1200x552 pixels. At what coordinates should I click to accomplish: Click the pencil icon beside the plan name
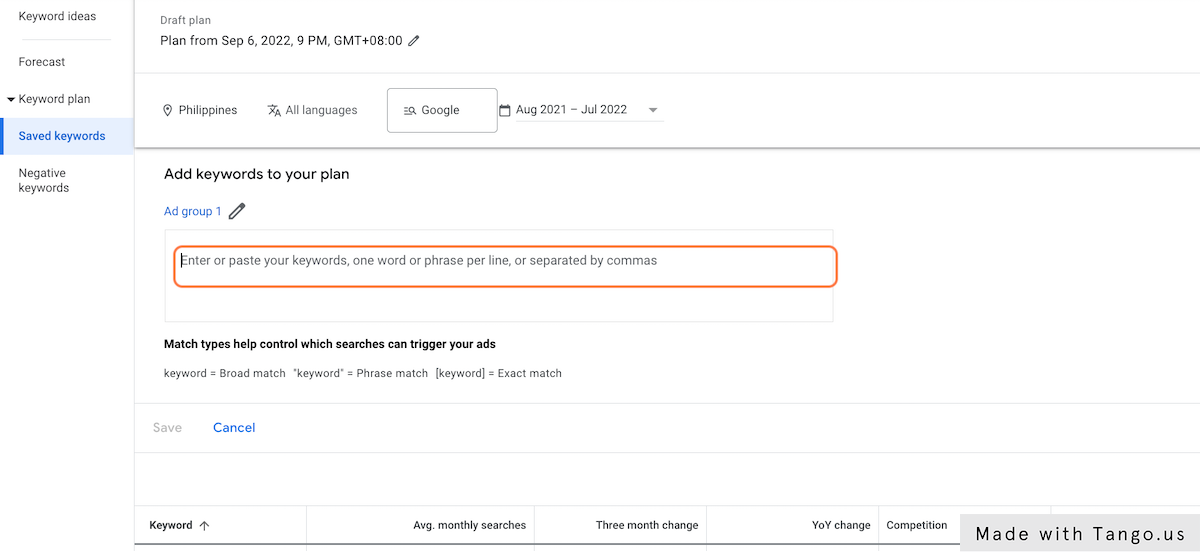(414, 41)
